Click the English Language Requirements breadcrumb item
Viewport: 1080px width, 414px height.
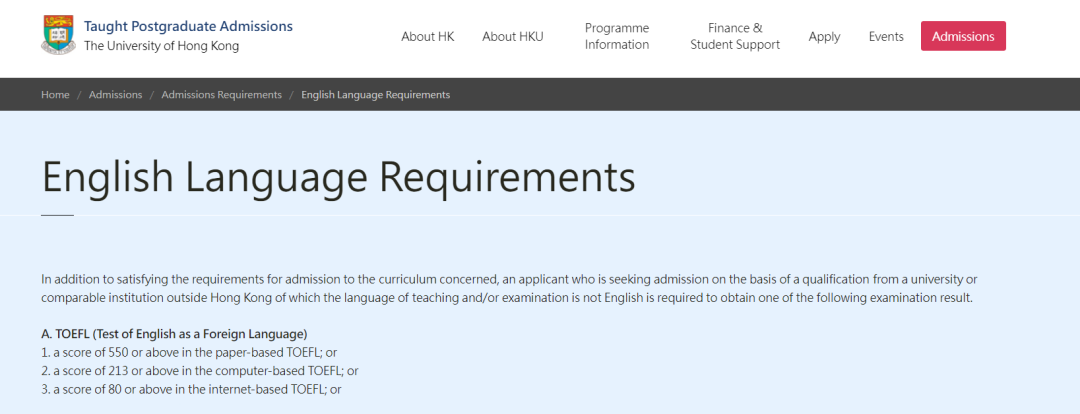(x=375, y=94)
